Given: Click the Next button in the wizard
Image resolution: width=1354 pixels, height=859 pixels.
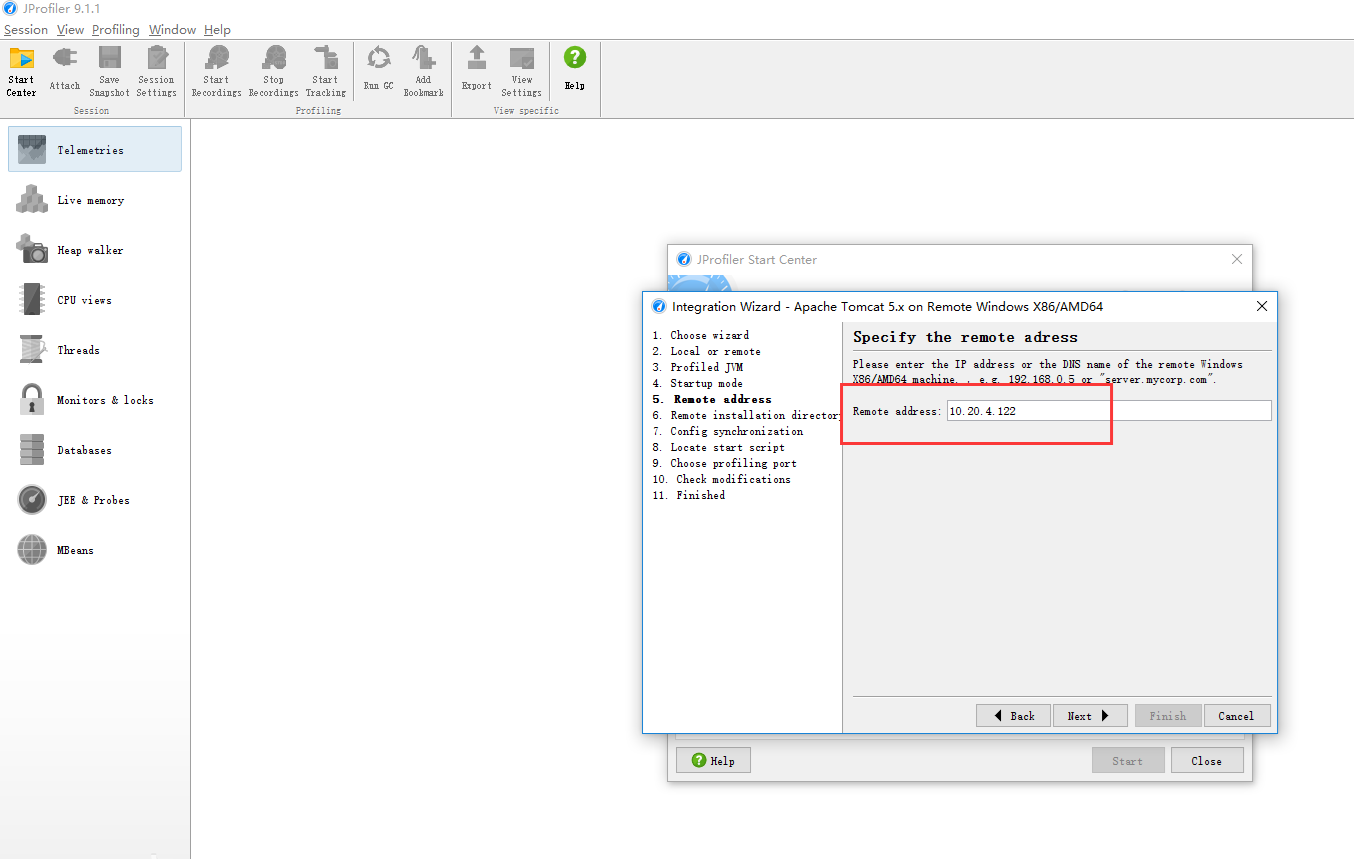Looking at the screenshot, I should pyautogui.click(x=1090, y=716).
